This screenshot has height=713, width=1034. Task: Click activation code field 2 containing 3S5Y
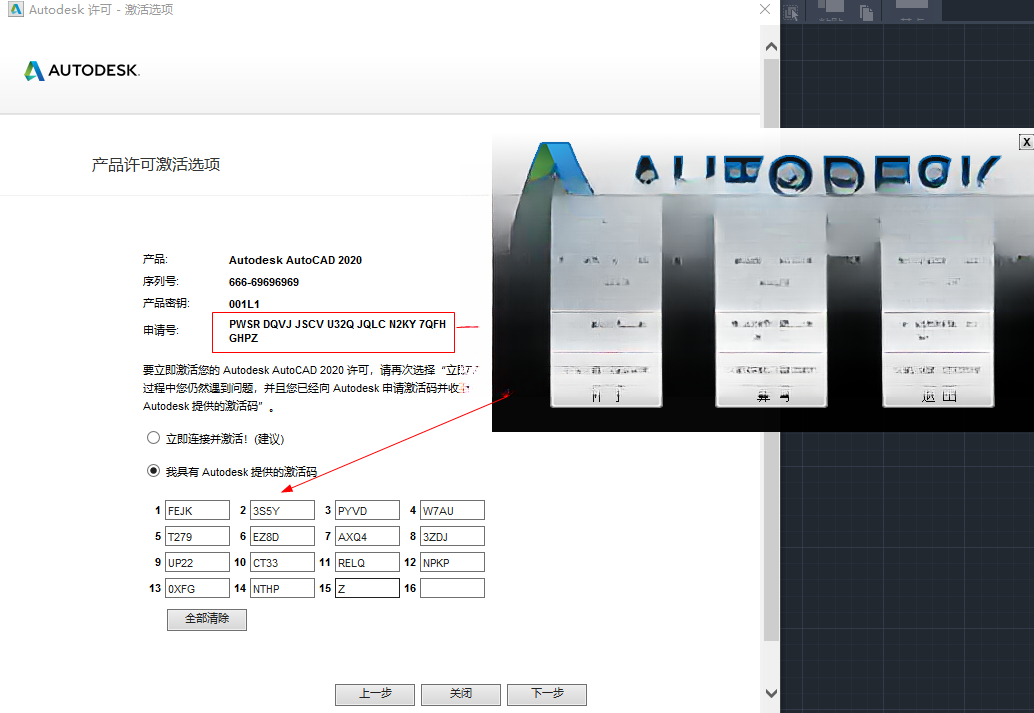point(282,511)
